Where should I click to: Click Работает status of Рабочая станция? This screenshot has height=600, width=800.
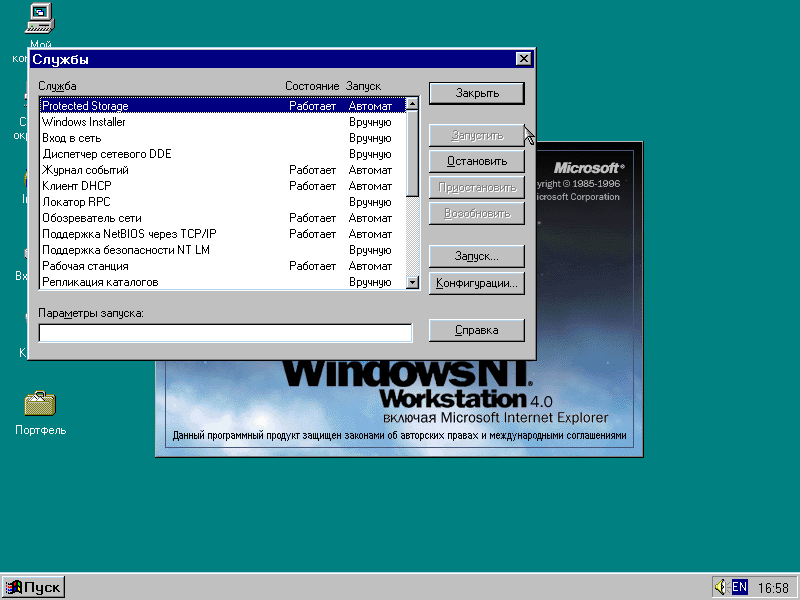312,266
